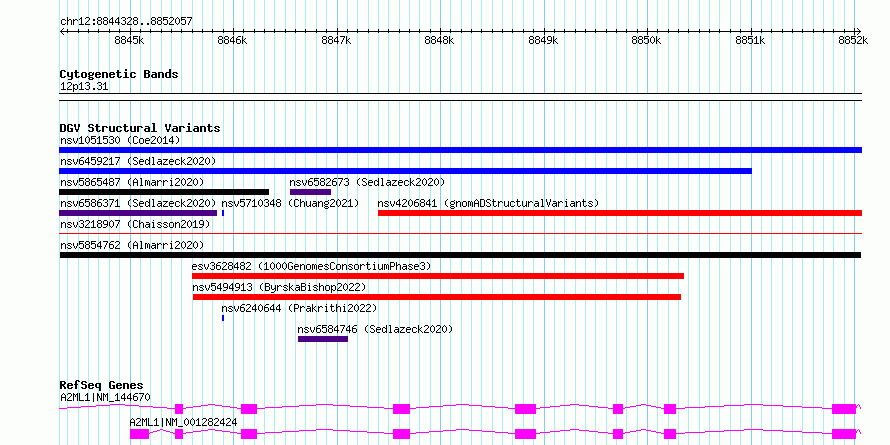Select the 12p13.31 band label
The height and width of the screenshot is (445, 890).
click(84, 87)
